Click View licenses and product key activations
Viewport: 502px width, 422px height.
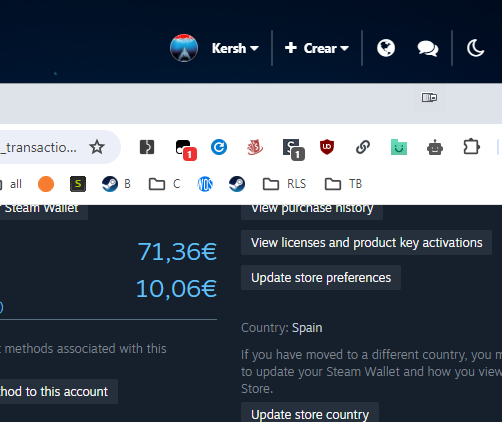pyautogui.click(x=366, y=243)
